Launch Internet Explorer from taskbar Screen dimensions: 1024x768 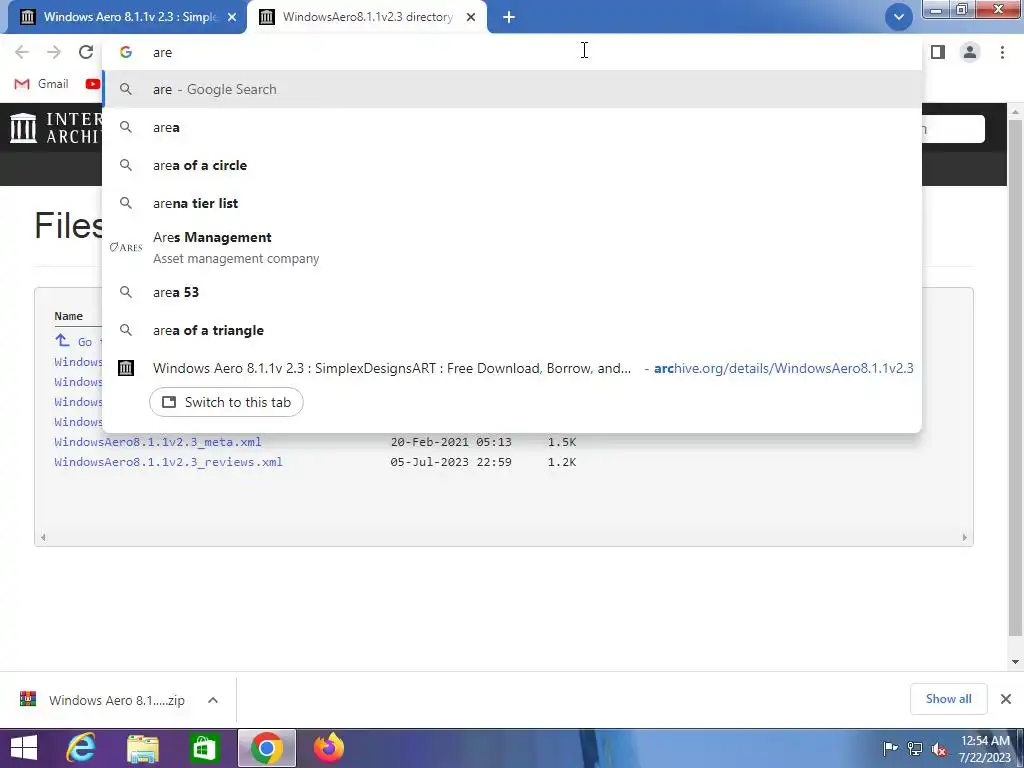coord(81,748)
